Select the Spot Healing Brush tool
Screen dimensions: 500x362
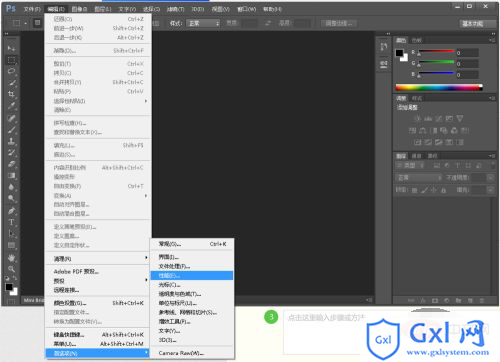[x=11, y=119]
